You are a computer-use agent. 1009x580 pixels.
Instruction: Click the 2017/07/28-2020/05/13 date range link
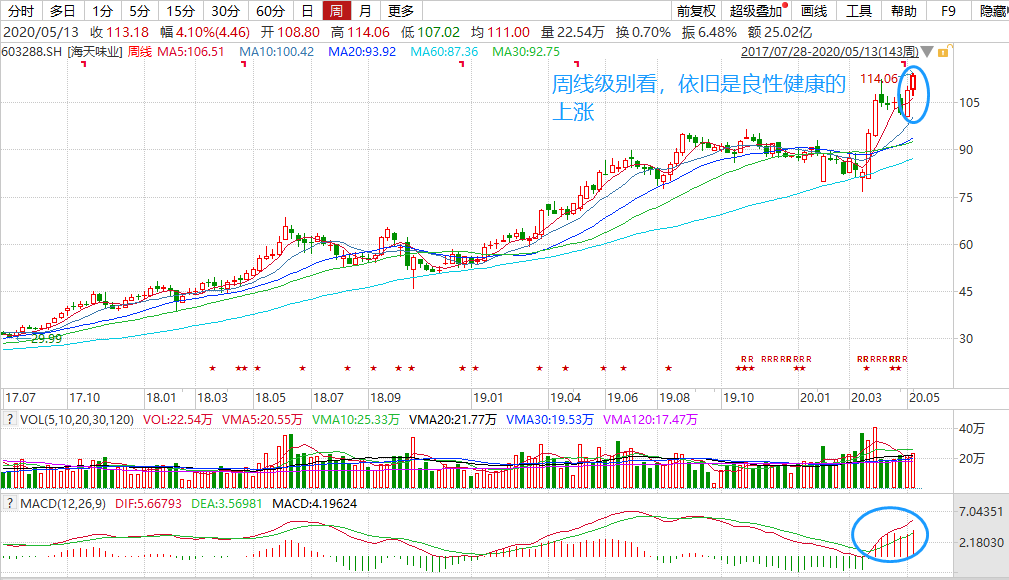[x=832, y=51]
